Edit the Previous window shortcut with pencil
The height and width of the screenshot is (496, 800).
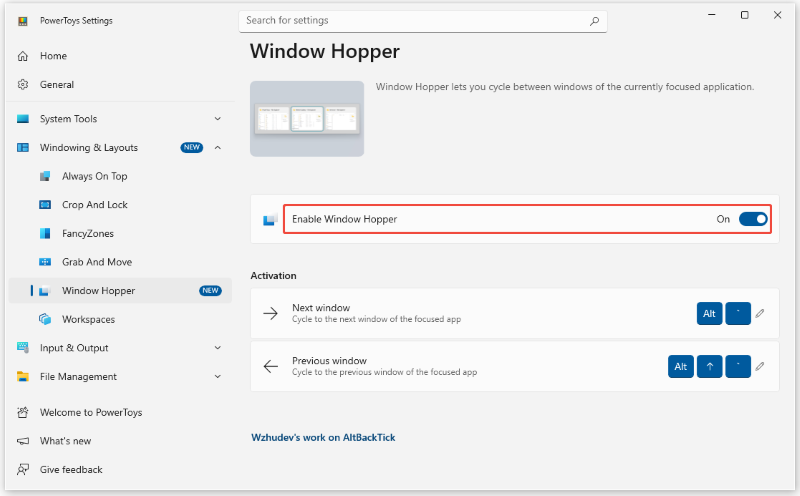pos(760,366)
